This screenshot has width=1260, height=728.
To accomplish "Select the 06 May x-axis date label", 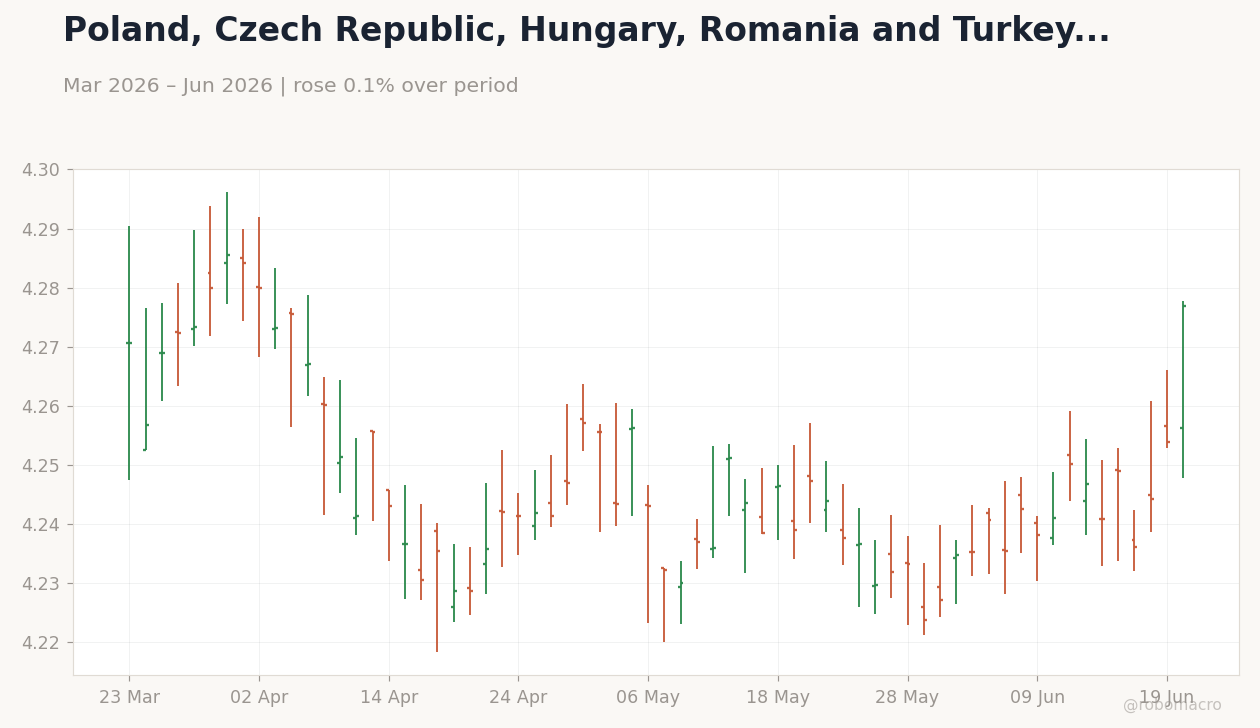I will 648,698.
